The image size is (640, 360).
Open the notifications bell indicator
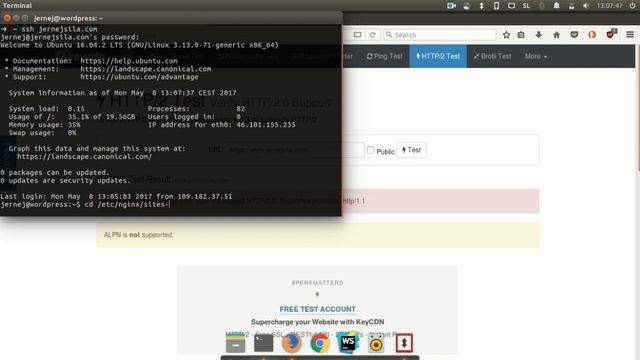pos(556,6)
